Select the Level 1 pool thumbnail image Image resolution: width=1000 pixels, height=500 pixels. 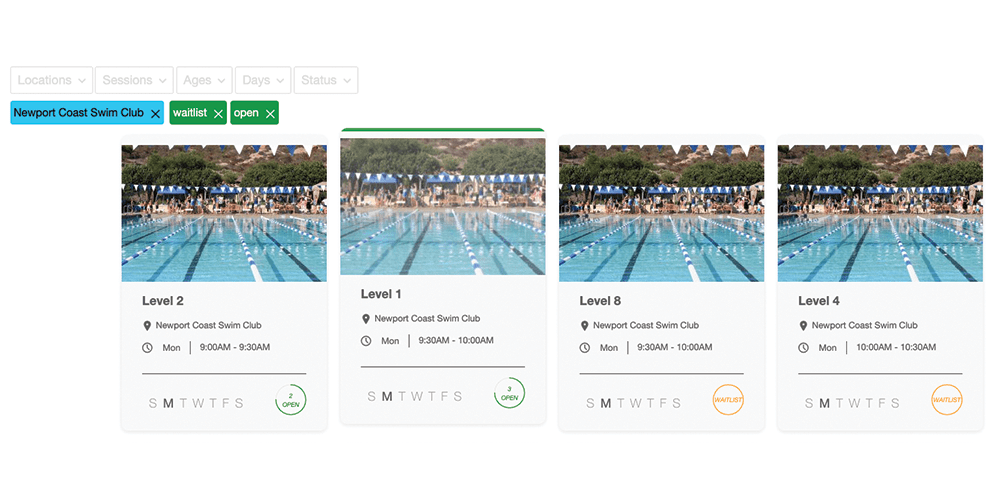tap(443, 207)
